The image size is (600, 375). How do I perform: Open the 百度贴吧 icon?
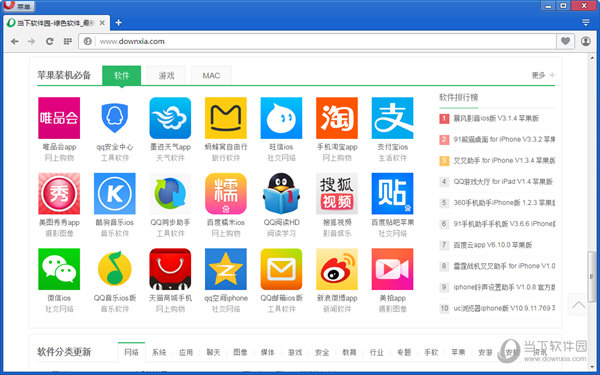392,194
